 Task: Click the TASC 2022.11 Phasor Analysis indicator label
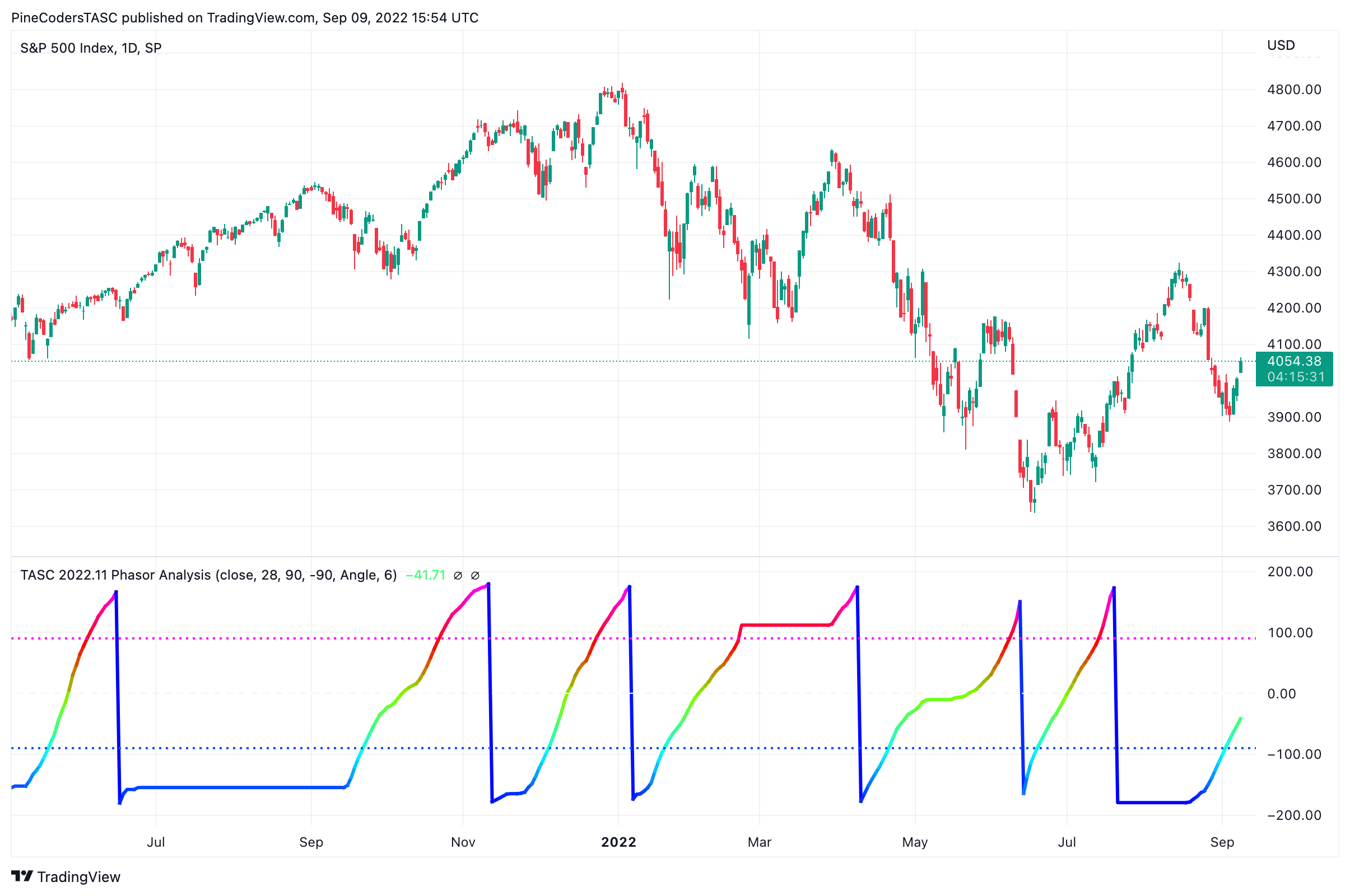(x=208, y=575)
